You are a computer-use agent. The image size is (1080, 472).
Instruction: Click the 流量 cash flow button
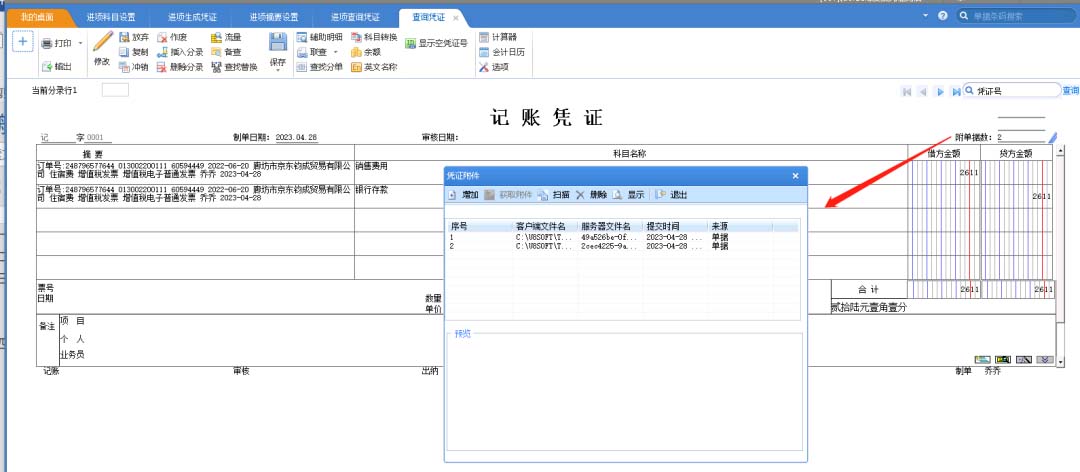click(226, 37)
